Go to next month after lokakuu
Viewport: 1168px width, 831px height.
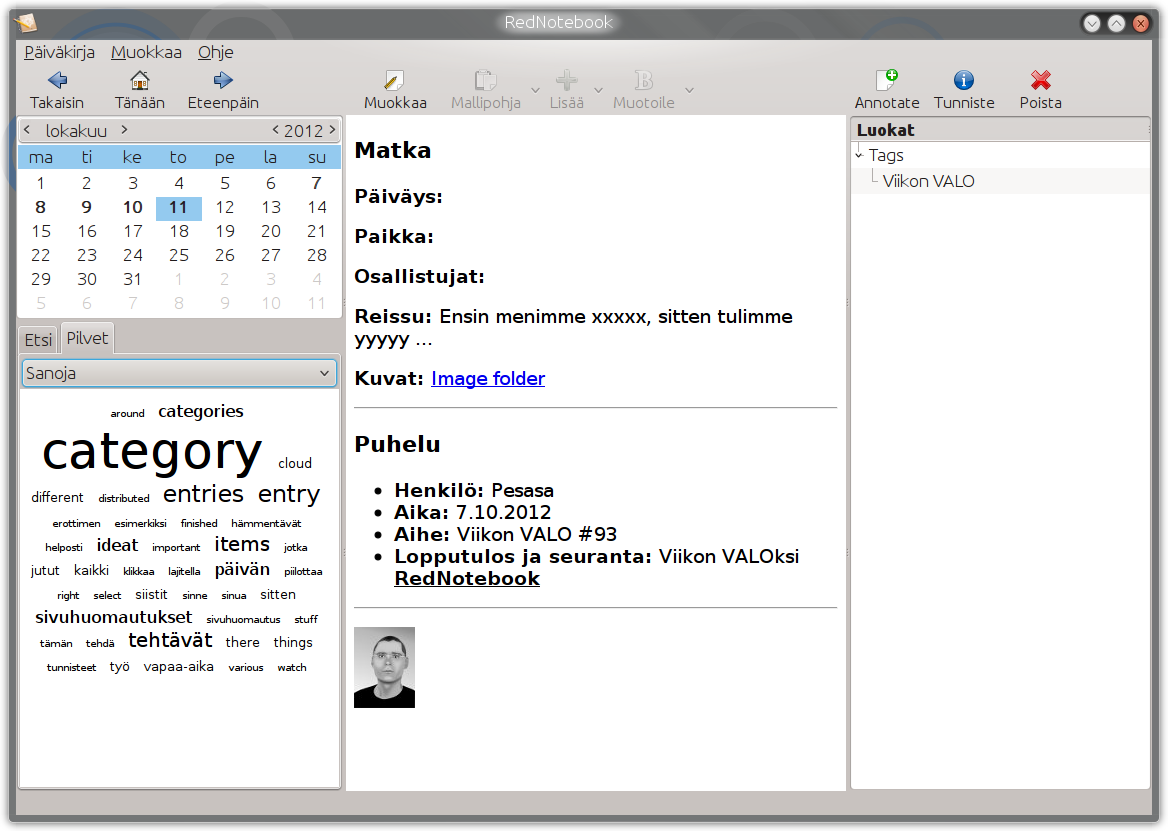coord(124,130)
